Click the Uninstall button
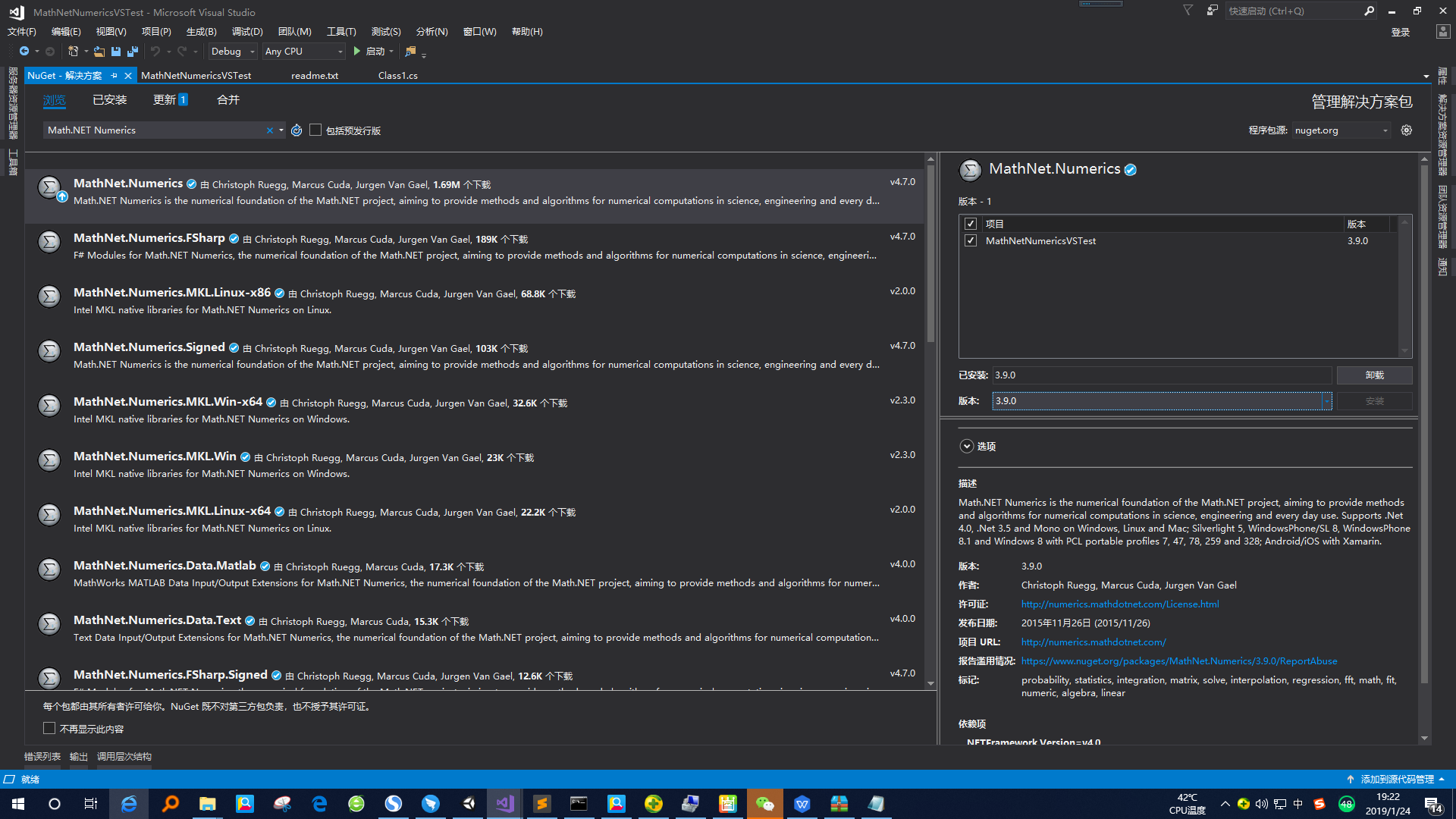The width and height of the screenshot is (1456, 819). 1374,375
